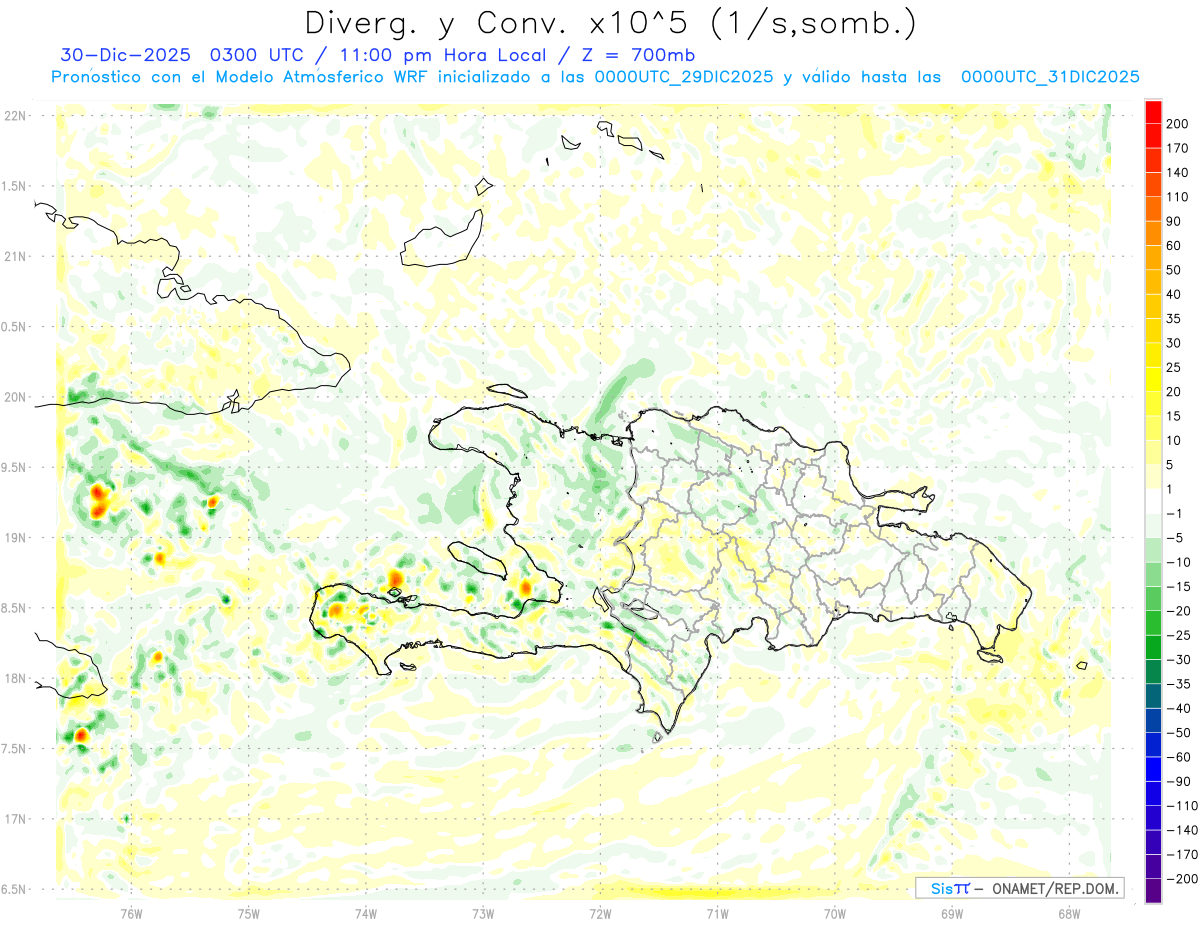Screen dimensions: 1200x927
Task: Click the latitude label '21N'
Action: point(15,256)
